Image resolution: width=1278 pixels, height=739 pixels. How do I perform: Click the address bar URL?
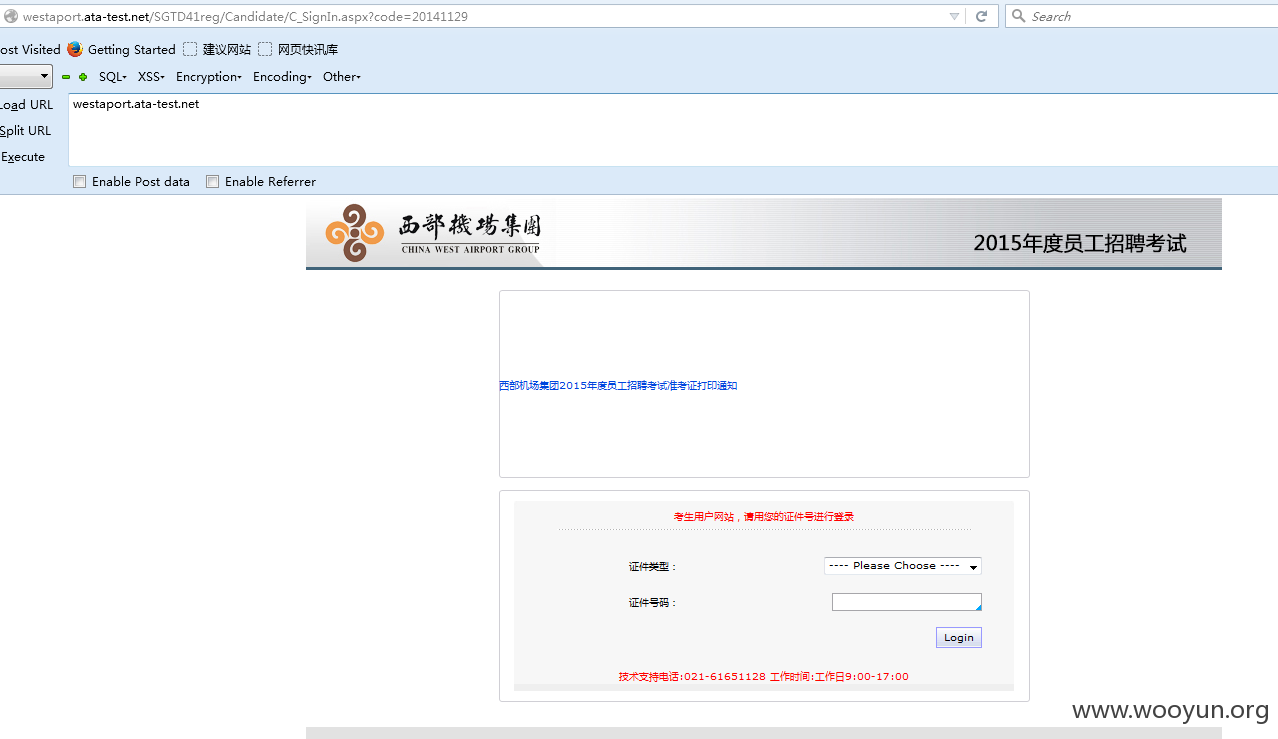tap(245, 16)
